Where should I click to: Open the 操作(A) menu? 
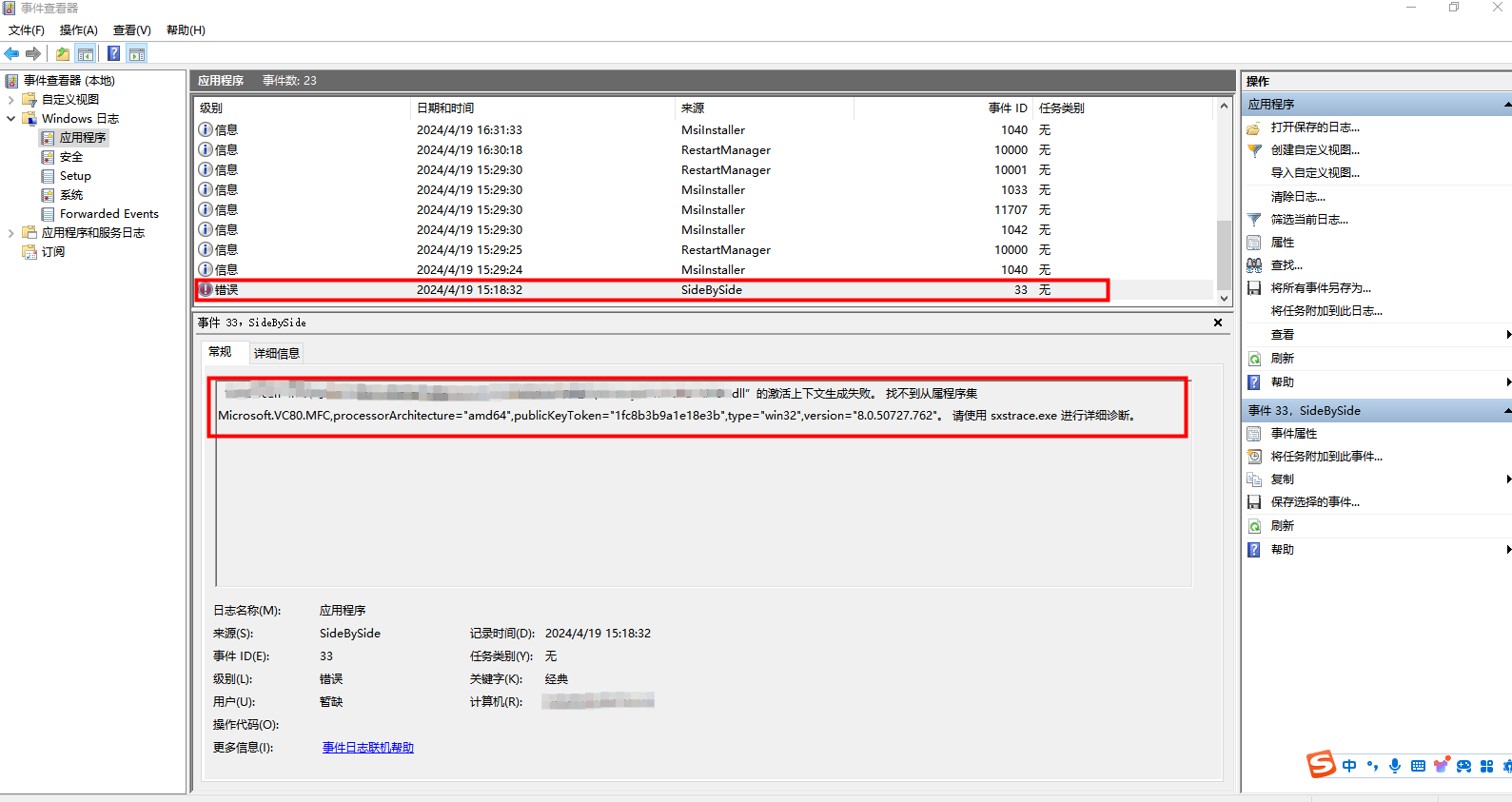coord(79,30)
